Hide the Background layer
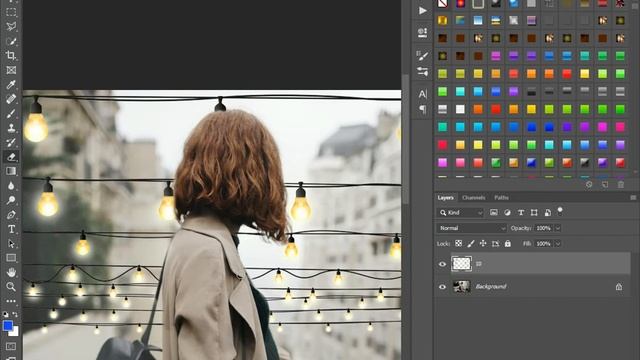 click(x=442, y=287)
